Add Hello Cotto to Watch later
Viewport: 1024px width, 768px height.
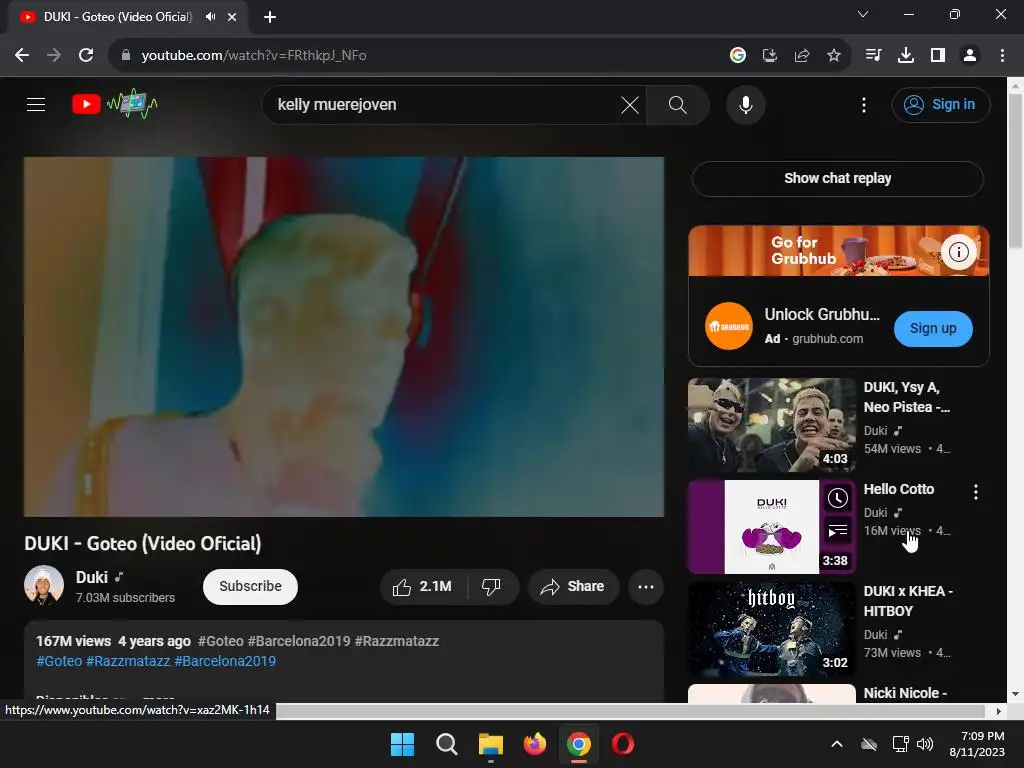[837, 499]
